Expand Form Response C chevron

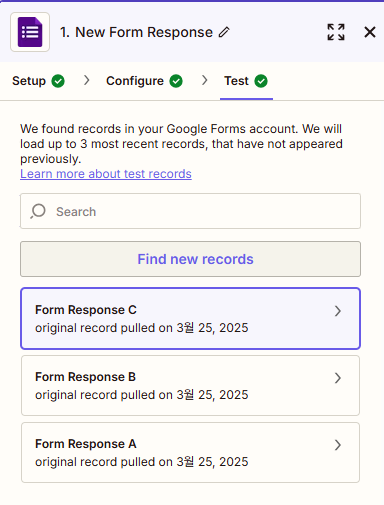(x=338, y=311)
